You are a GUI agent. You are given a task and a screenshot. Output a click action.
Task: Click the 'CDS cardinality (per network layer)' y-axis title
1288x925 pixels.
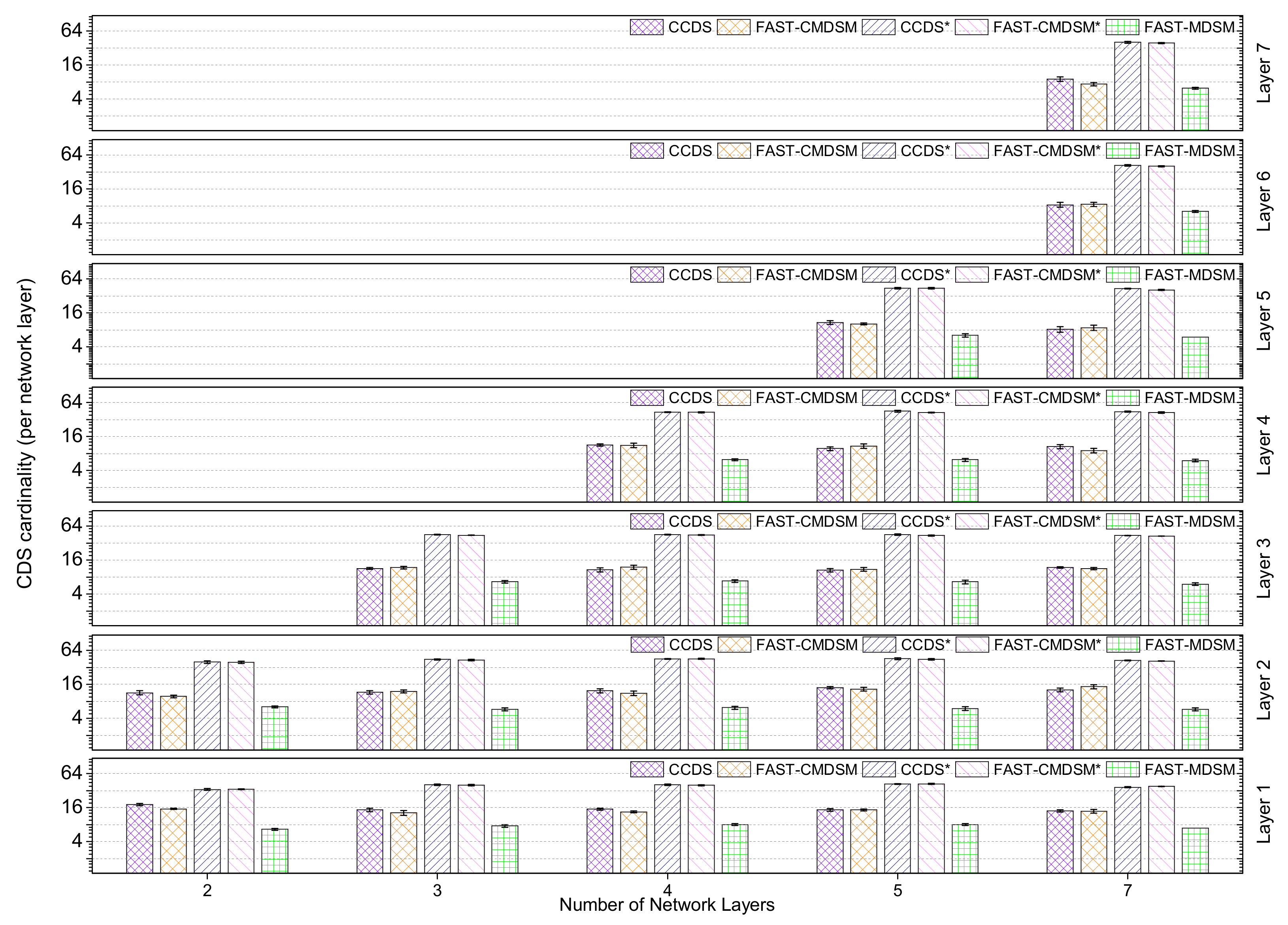tap(25, 433)
